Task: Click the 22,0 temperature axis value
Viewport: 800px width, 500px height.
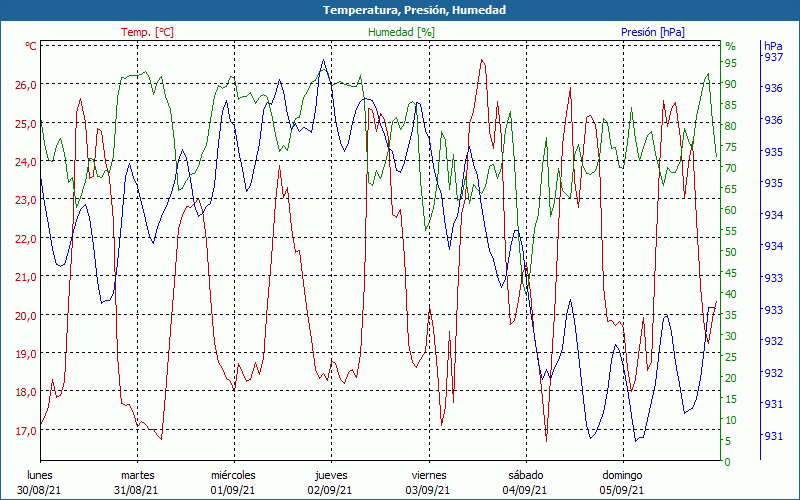Action: click(x=26, y=239)
